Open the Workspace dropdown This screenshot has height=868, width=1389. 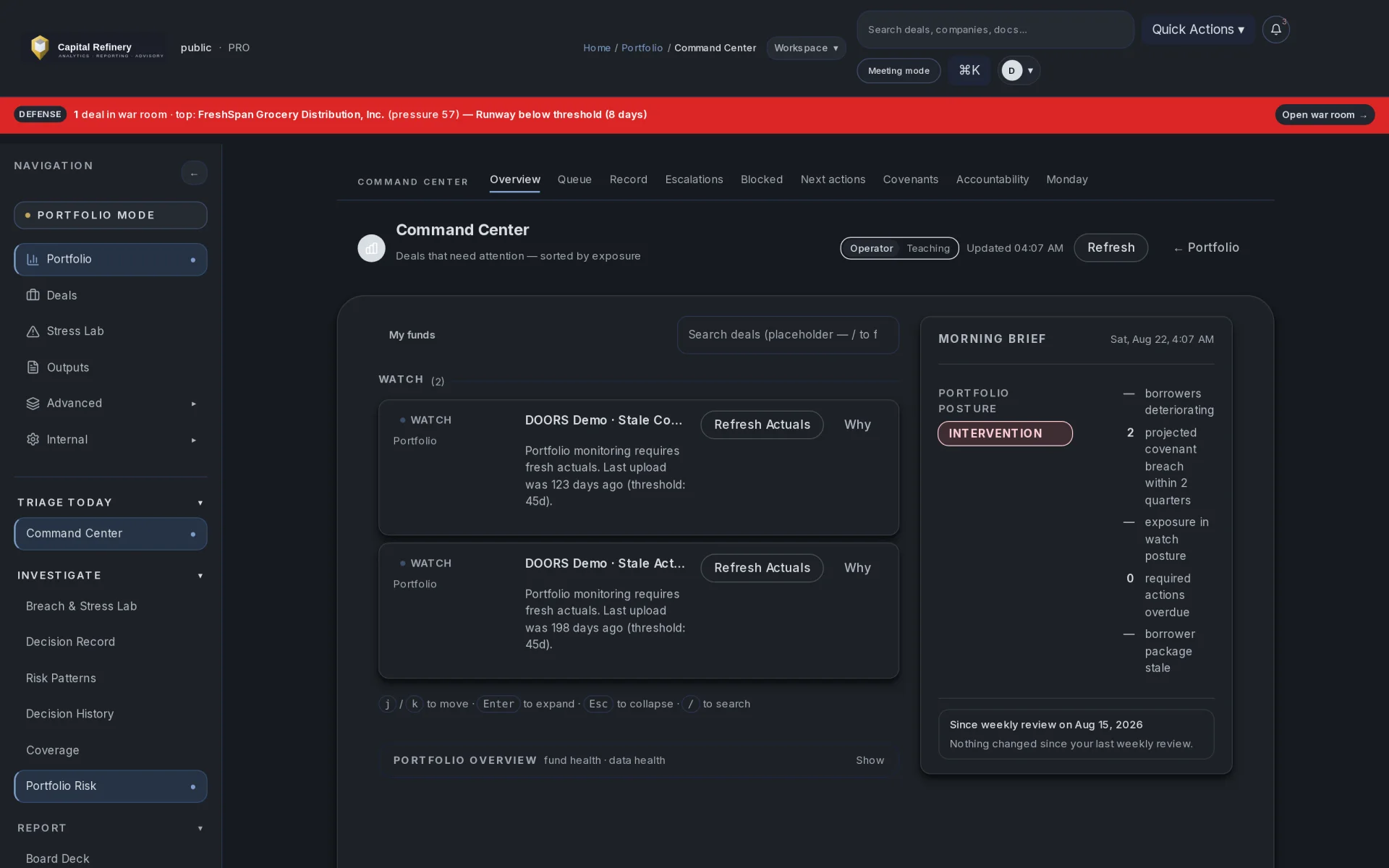806,48
